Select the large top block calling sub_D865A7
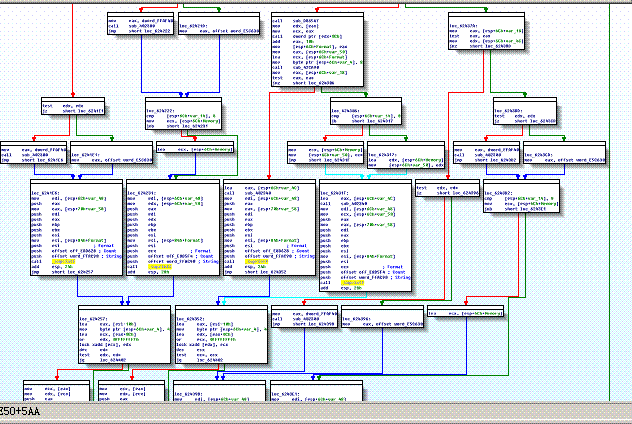This screenshot has width=632, height=424. (317, 49)
